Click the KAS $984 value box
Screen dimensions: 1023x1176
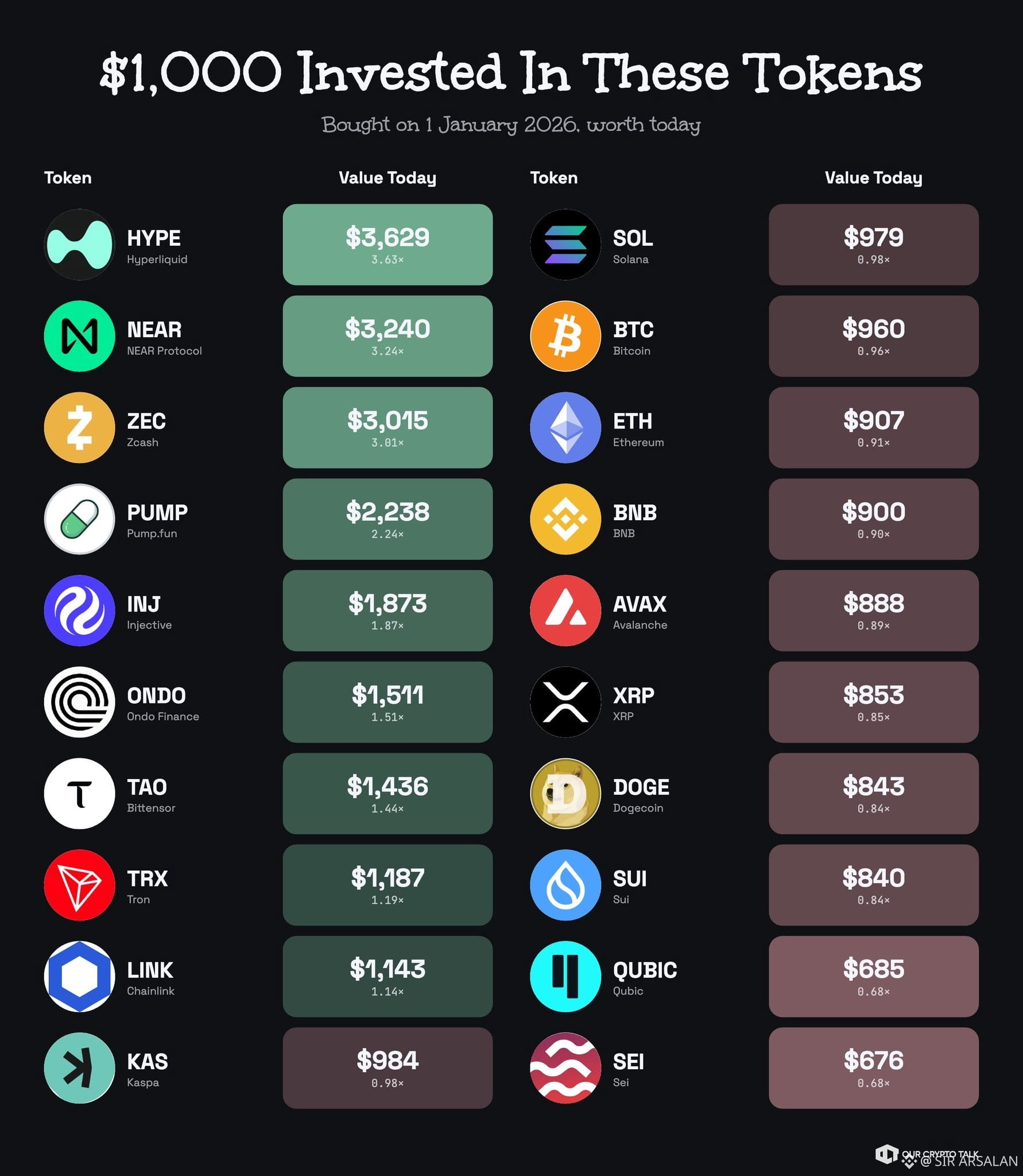click(387, 1068)
